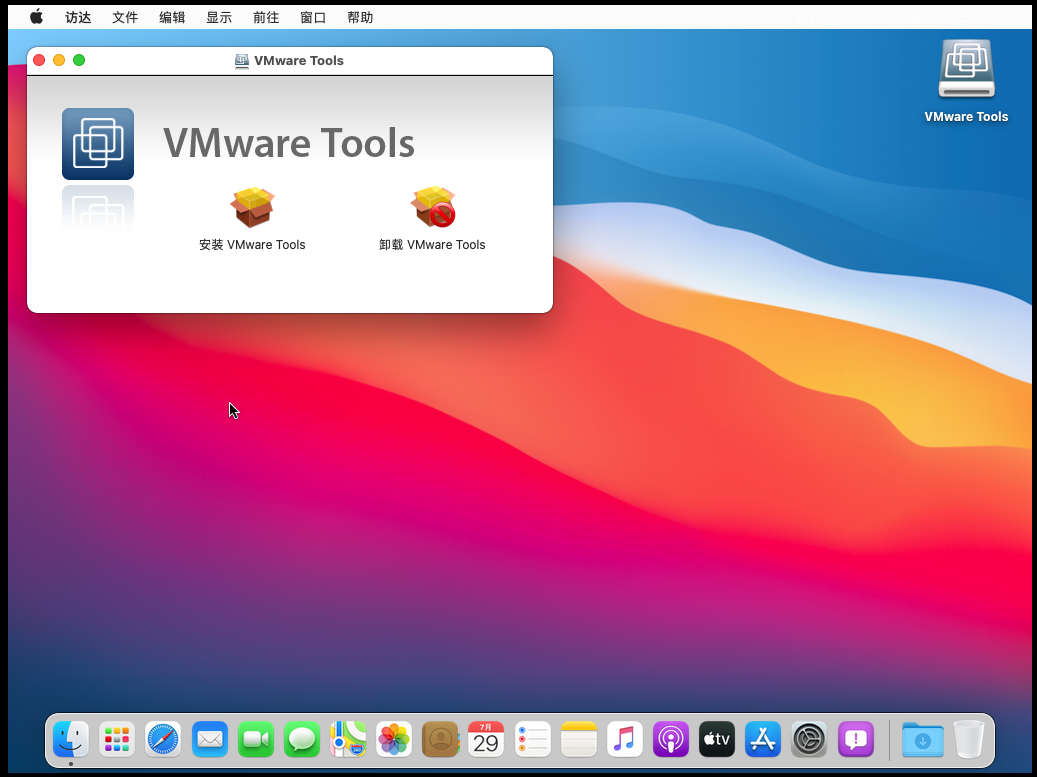Open the 前往 menu
1037x777 pixels.
coord(266,18)
